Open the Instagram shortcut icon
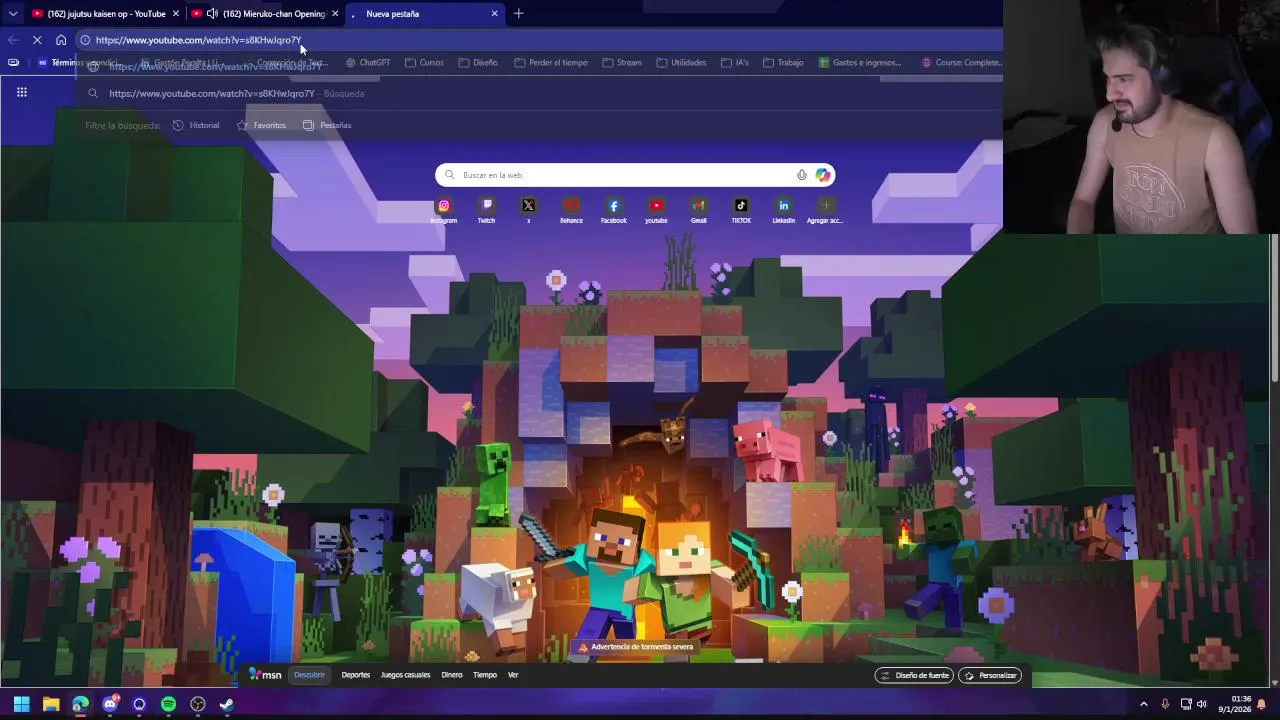This screenshot has width=1280, height=720. pos(444,205)
